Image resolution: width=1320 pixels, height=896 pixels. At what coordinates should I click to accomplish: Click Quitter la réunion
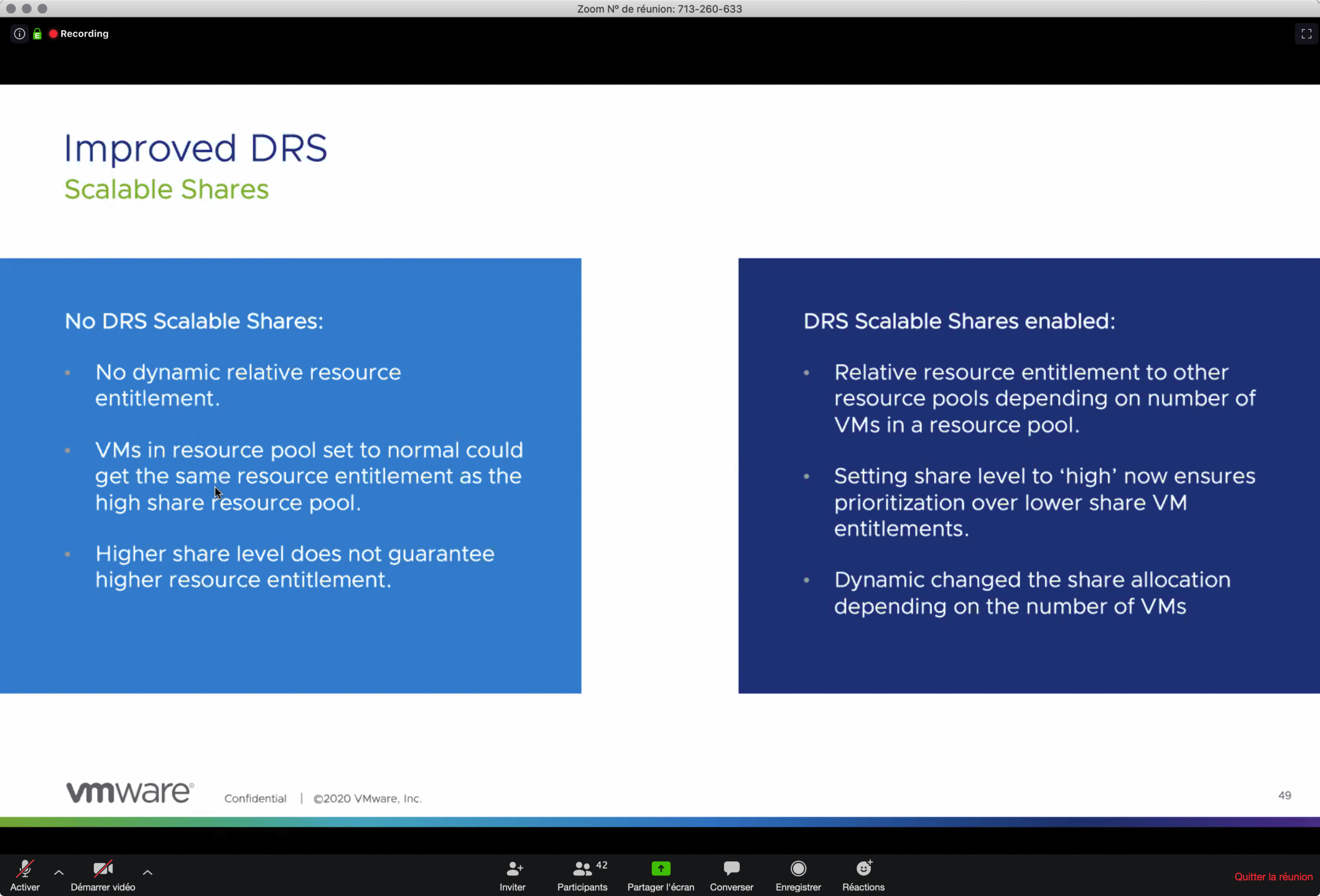[1273, 877]
